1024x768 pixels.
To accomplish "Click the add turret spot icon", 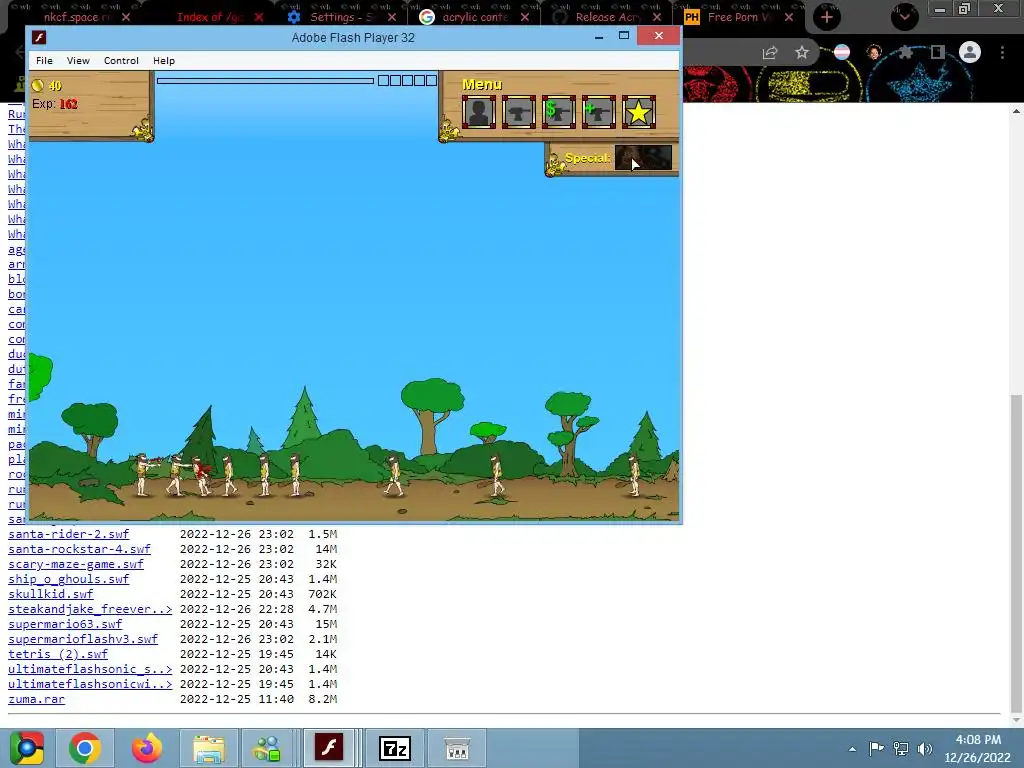I will [598, 112].
